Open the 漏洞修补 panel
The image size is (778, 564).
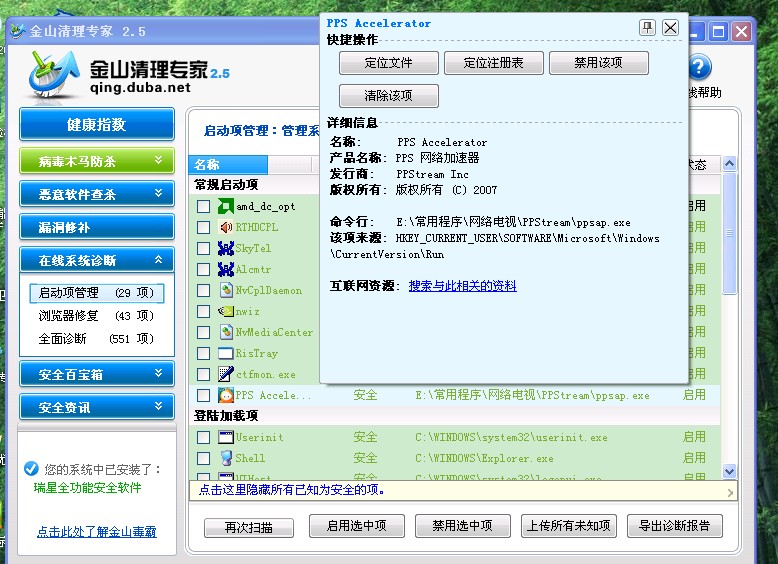point(97,227)
